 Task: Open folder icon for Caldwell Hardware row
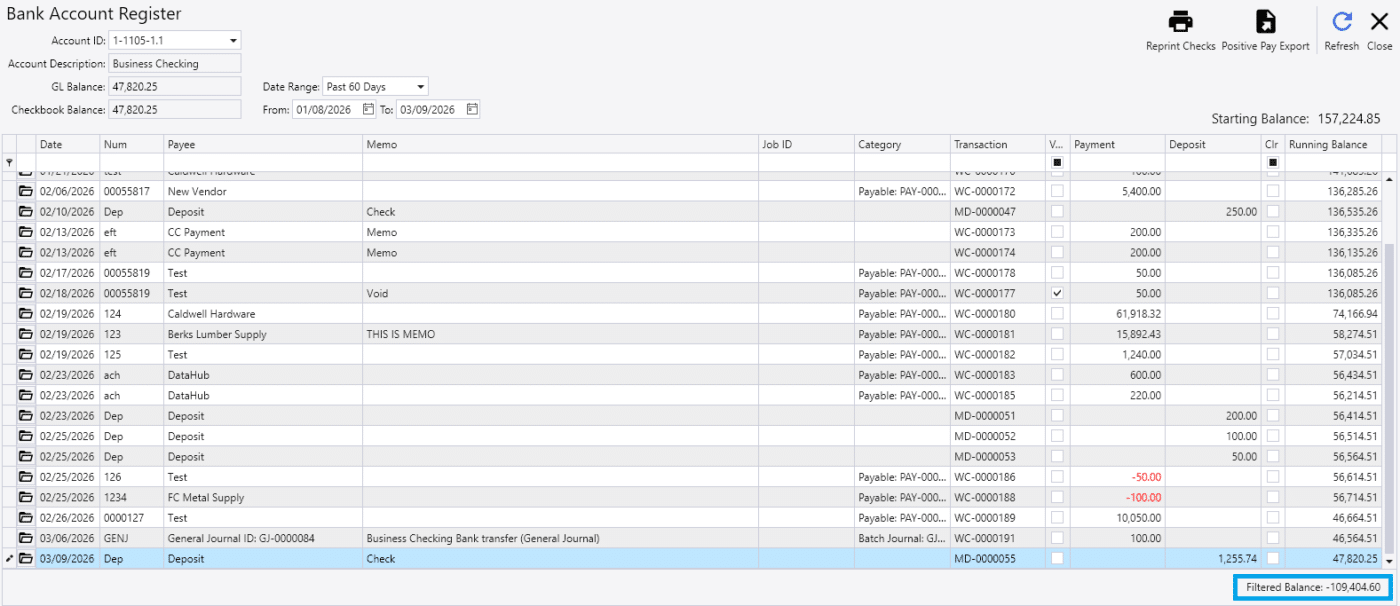coord(26,314)
